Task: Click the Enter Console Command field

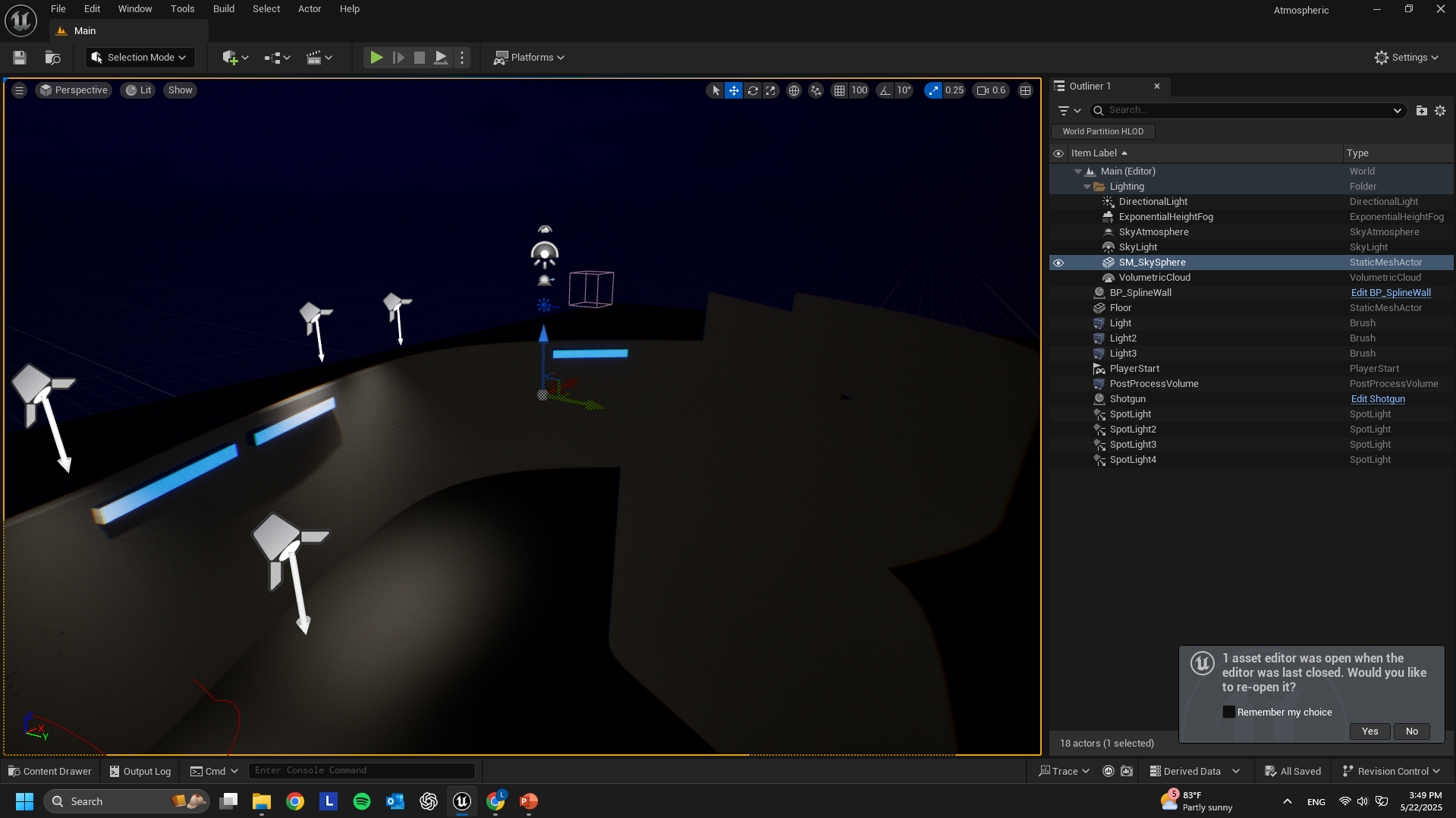Action: pyautogui.click(x=362, y=771)
